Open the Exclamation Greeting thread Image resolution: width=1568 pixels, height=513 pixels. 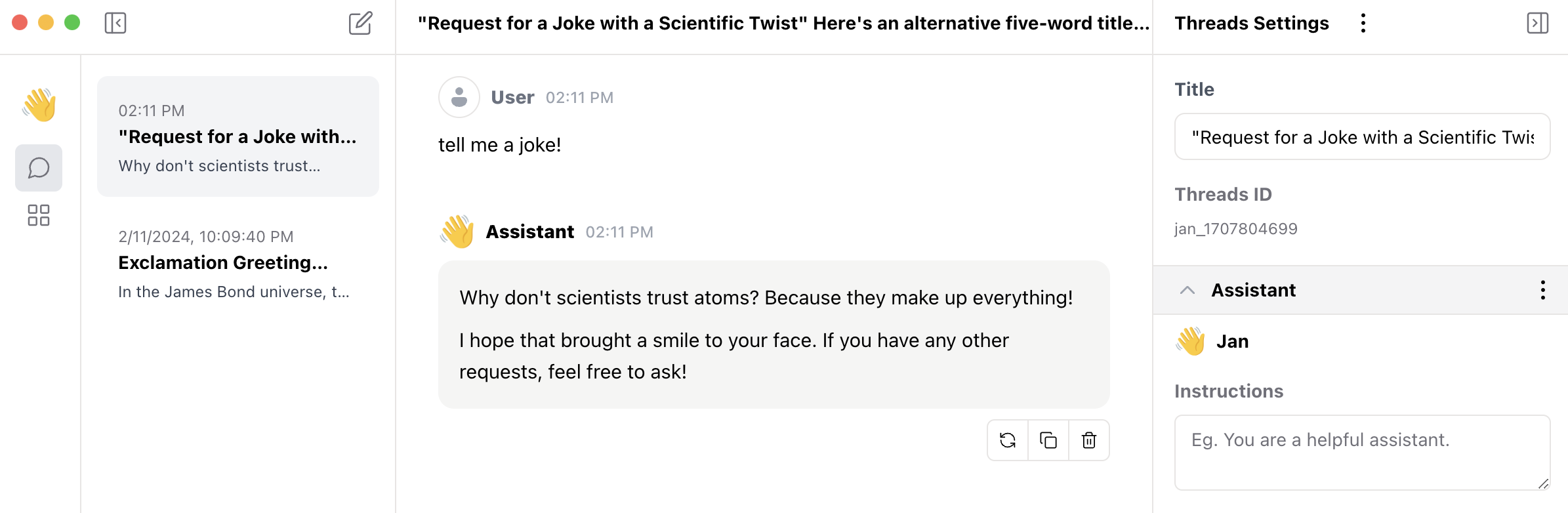point(238,263)
